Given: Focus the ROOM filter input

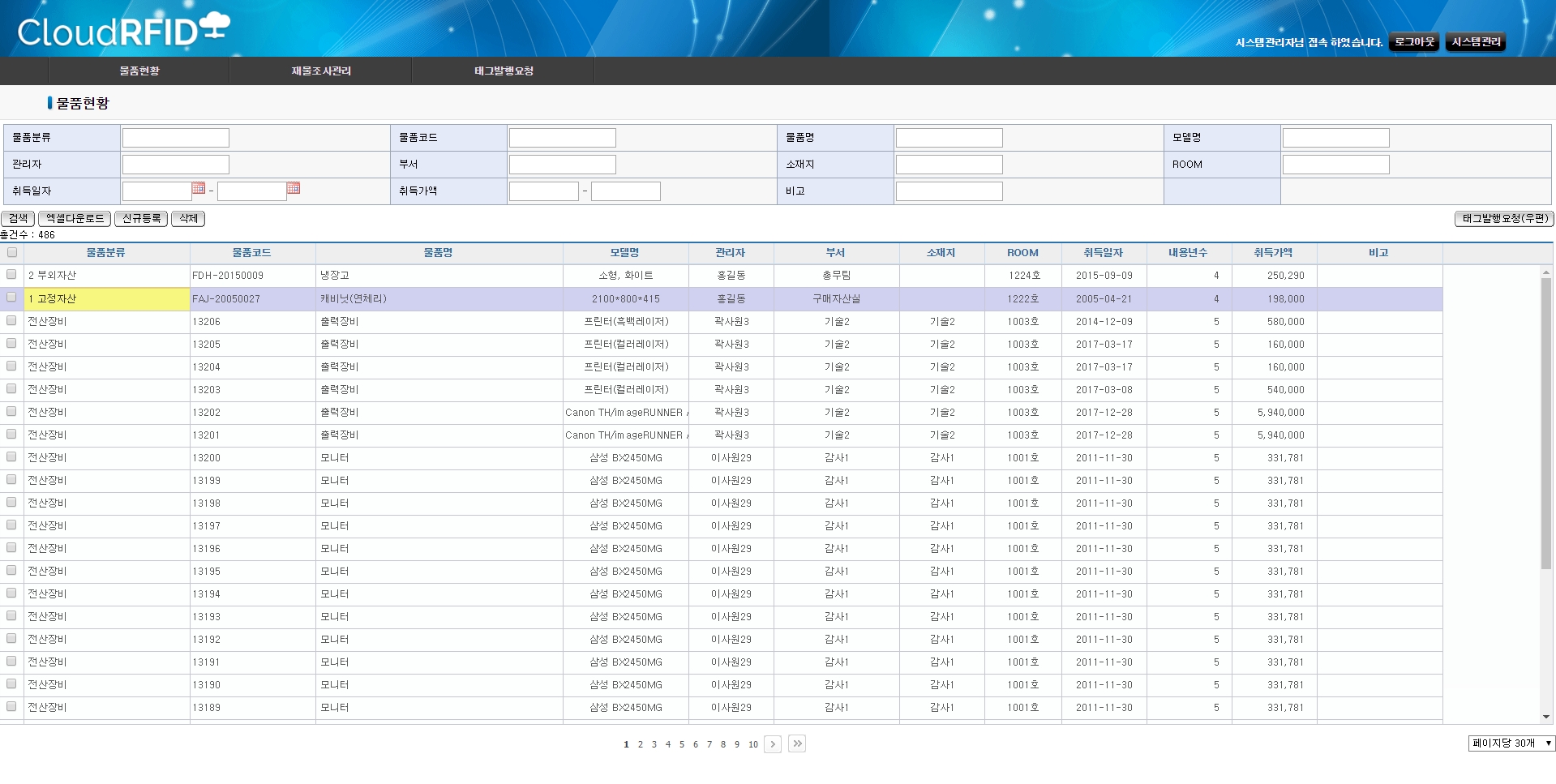Looking at the screenshot, I should 1336,165.
